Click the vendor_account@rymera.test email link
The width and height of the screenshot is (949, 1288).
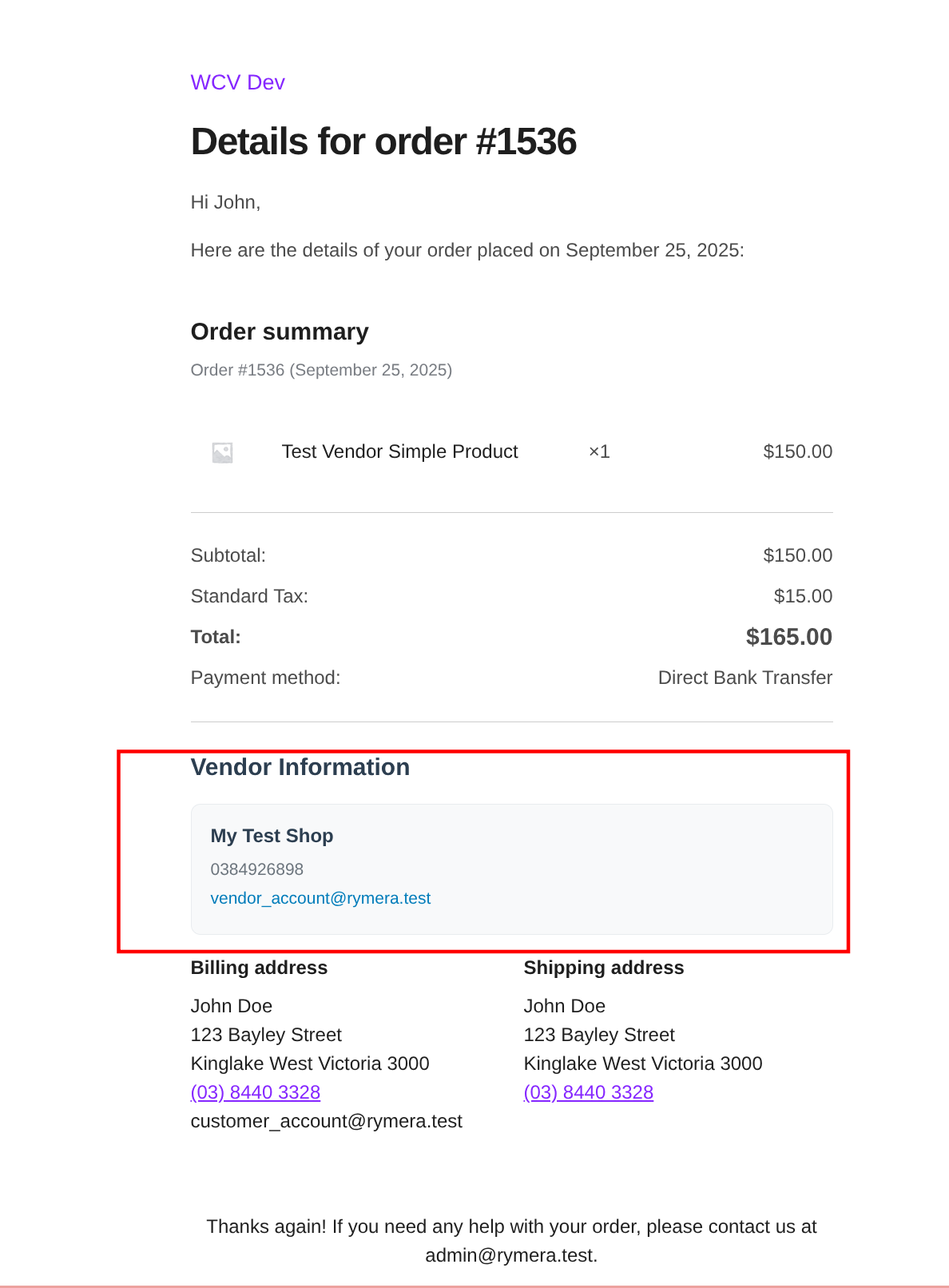pyautogui.click(x=320, y=898)
